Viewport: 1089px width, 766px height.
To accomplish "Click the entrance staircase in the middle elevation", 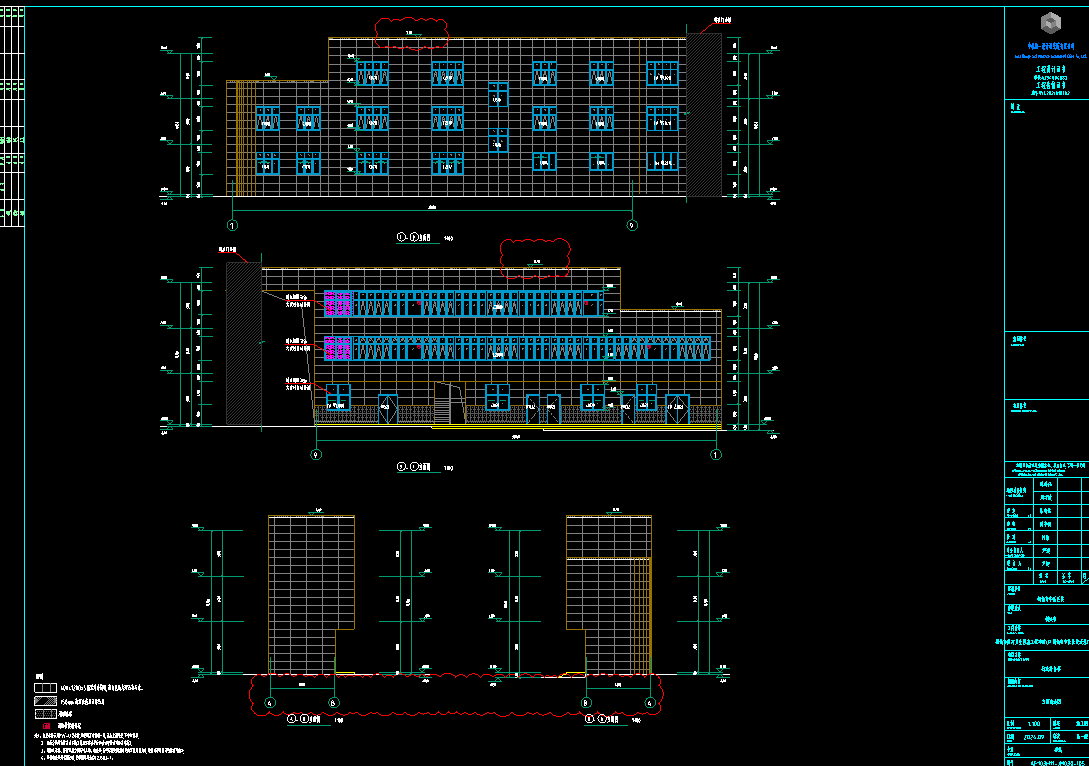I will click(x=442, y=410).
